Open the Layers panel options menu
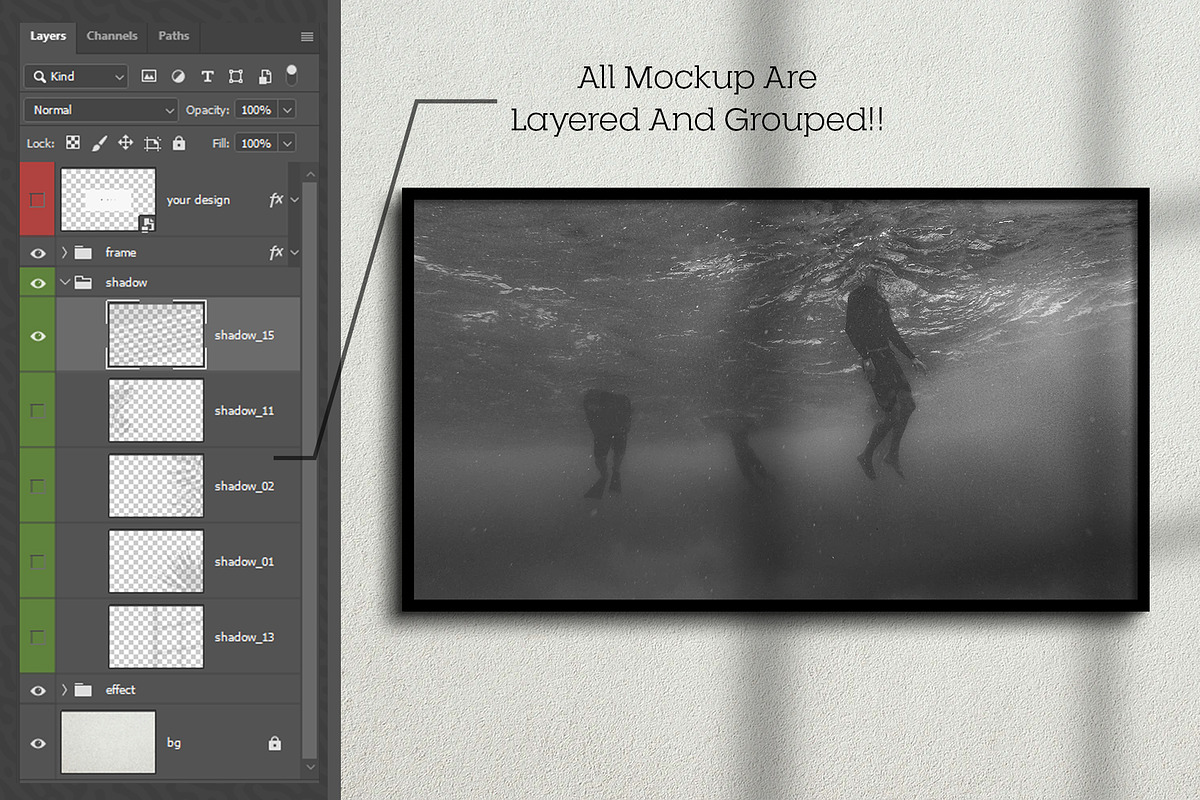This screenshot has height=800, width=1200. coord(307,37)
